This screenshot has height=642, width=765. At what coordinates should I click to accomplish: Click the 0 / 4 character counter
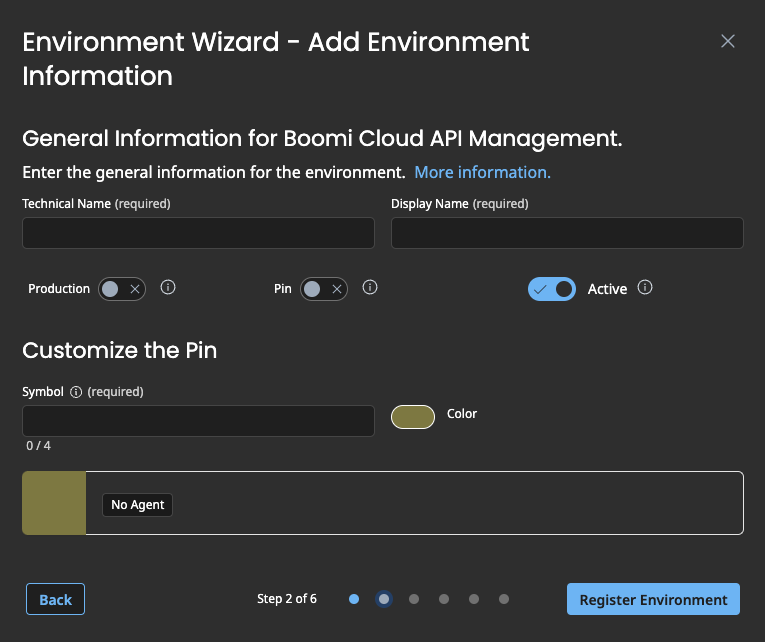(39, 445)
